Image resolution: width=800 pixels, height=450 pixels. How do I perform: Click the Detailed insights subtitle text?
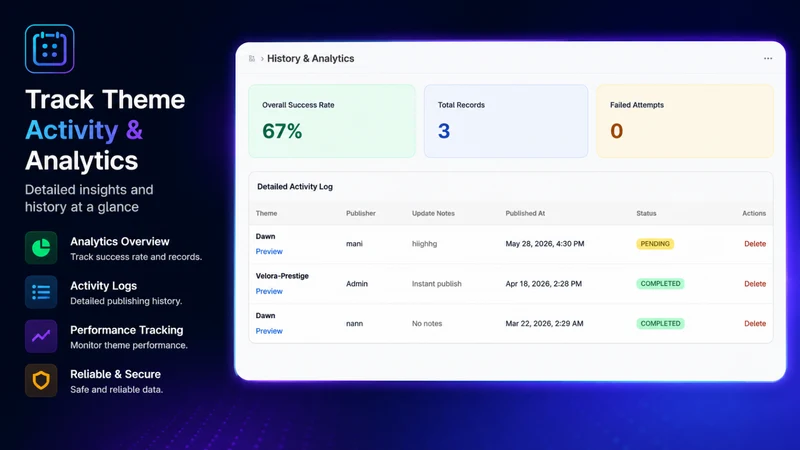pos(89,198)
